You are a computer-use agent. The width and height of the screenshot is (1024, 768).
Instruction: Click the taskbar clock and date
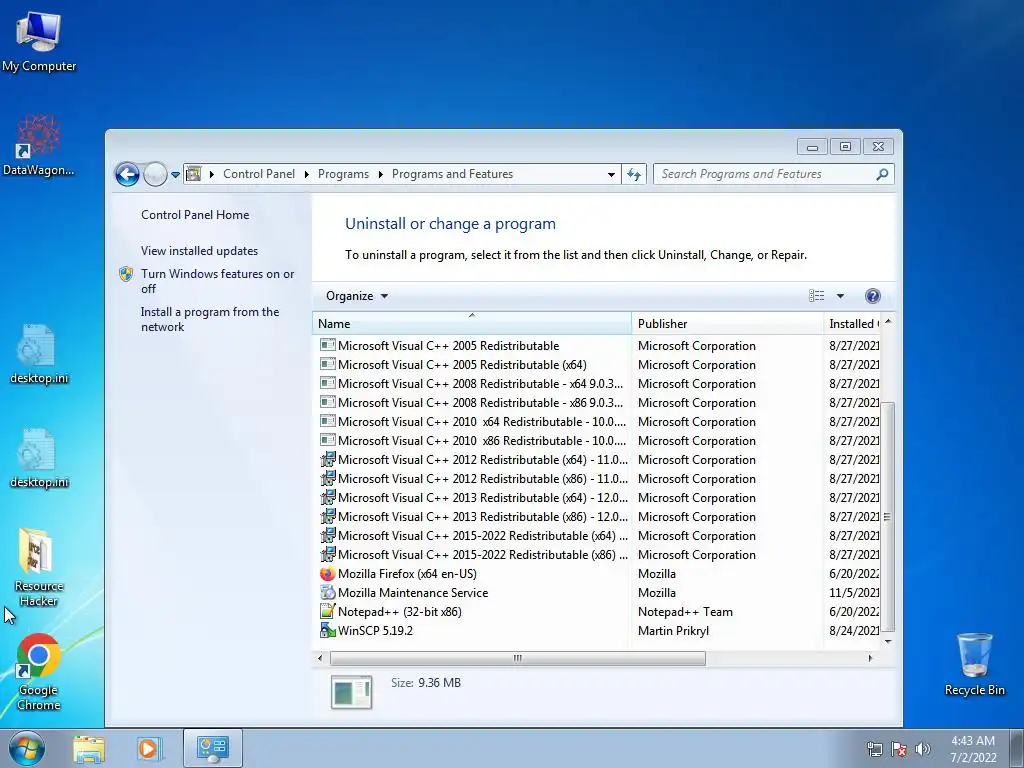pyautogui.click(x=973, y=749)
